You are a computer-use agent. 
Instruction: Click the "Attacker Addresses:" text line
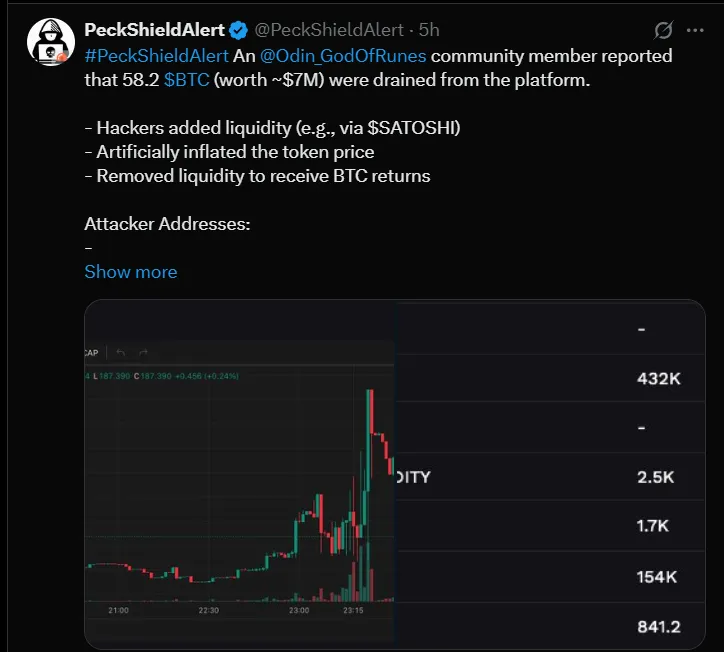pos(166,224)
